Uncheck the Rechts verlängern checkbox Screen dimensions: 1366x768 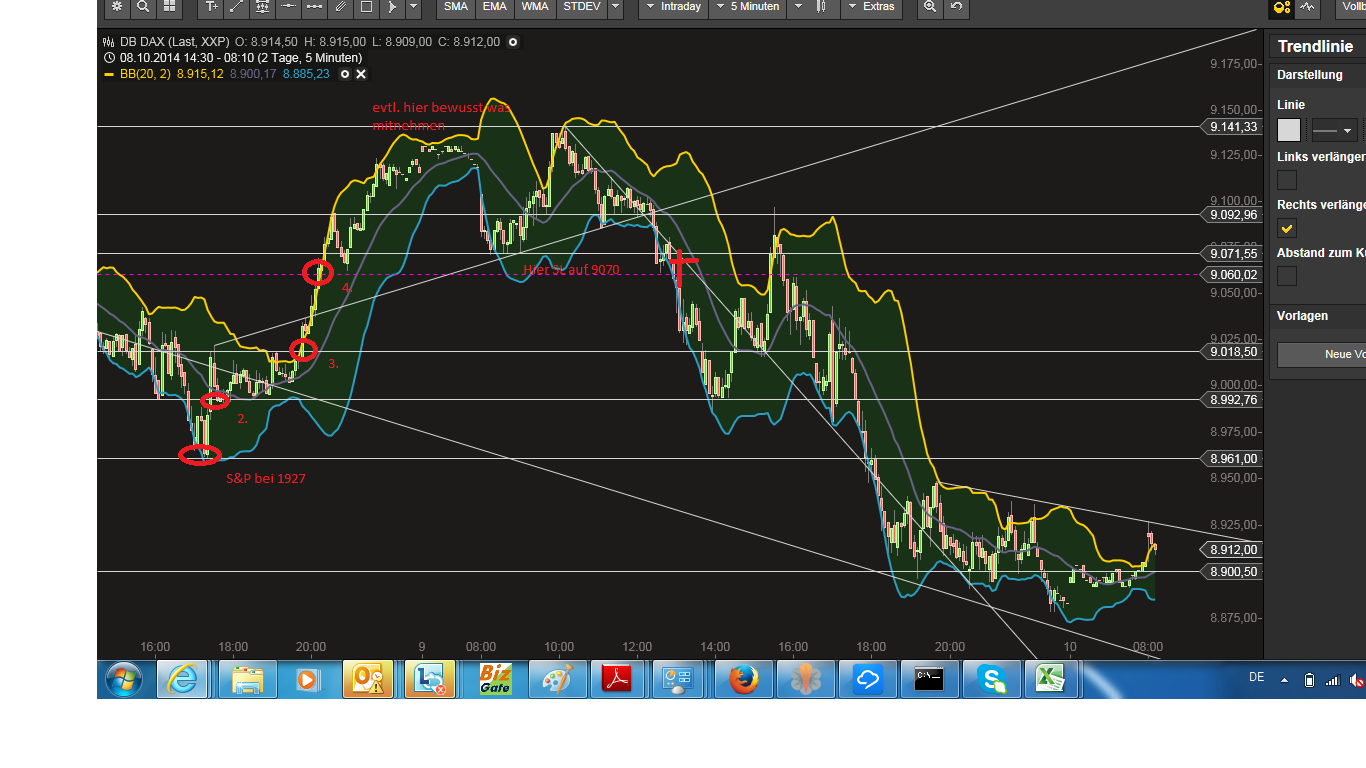tap(1287, 228)
